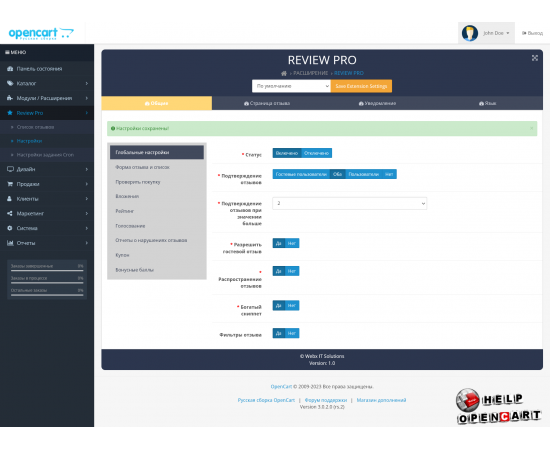Viewport: 550px width, 450px height.
Task: Click the John Doe avatar image
Action: pos(470,33)
